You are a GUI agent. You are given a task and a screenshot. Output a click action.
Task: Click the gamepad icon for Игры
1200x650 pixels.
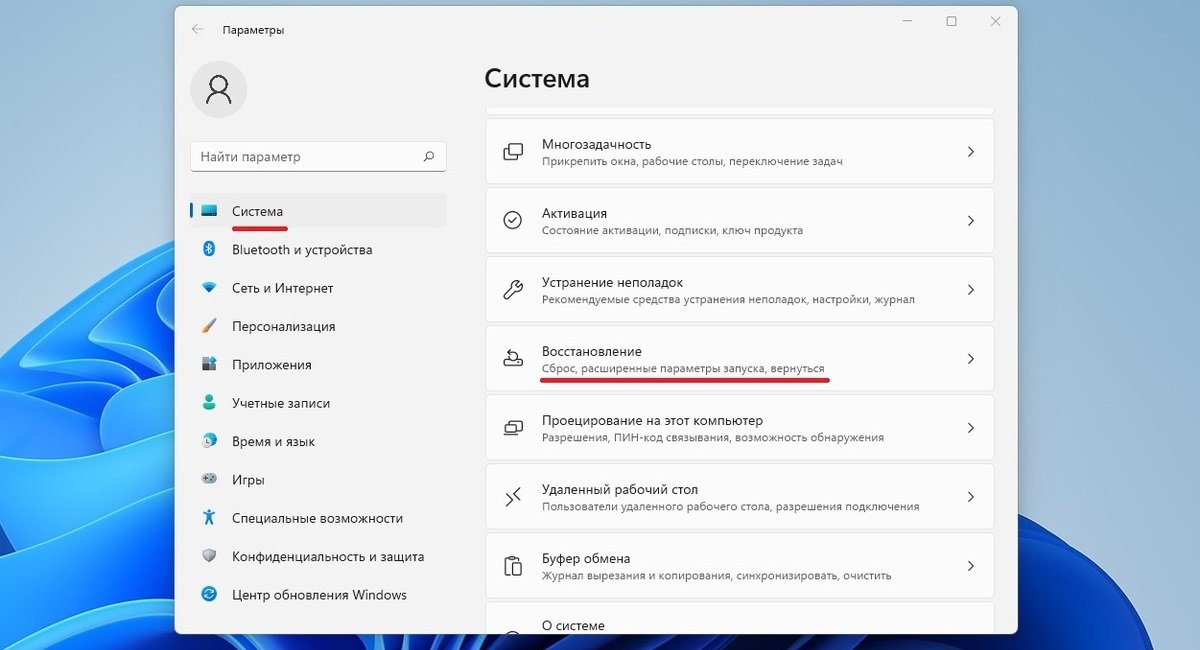pos(209,479)
